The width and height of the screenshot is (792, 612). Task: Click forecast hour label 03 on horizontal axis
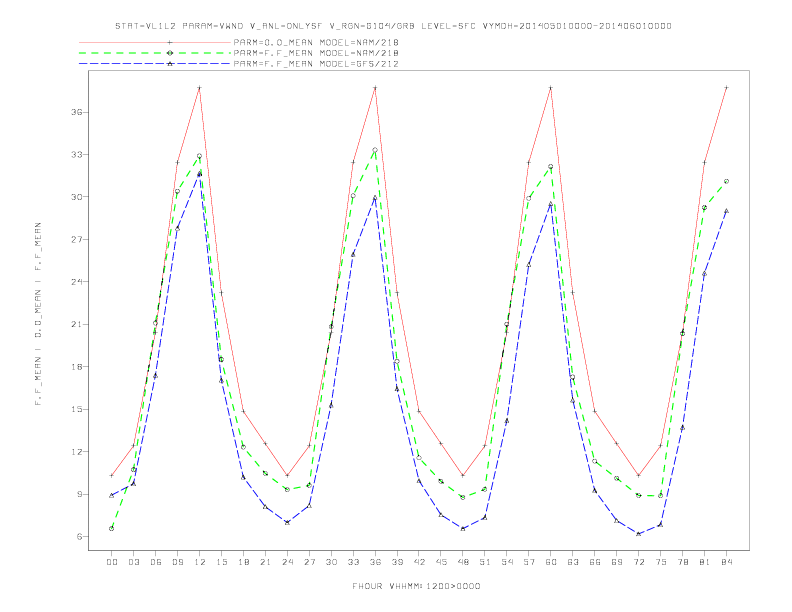[133, 562]
